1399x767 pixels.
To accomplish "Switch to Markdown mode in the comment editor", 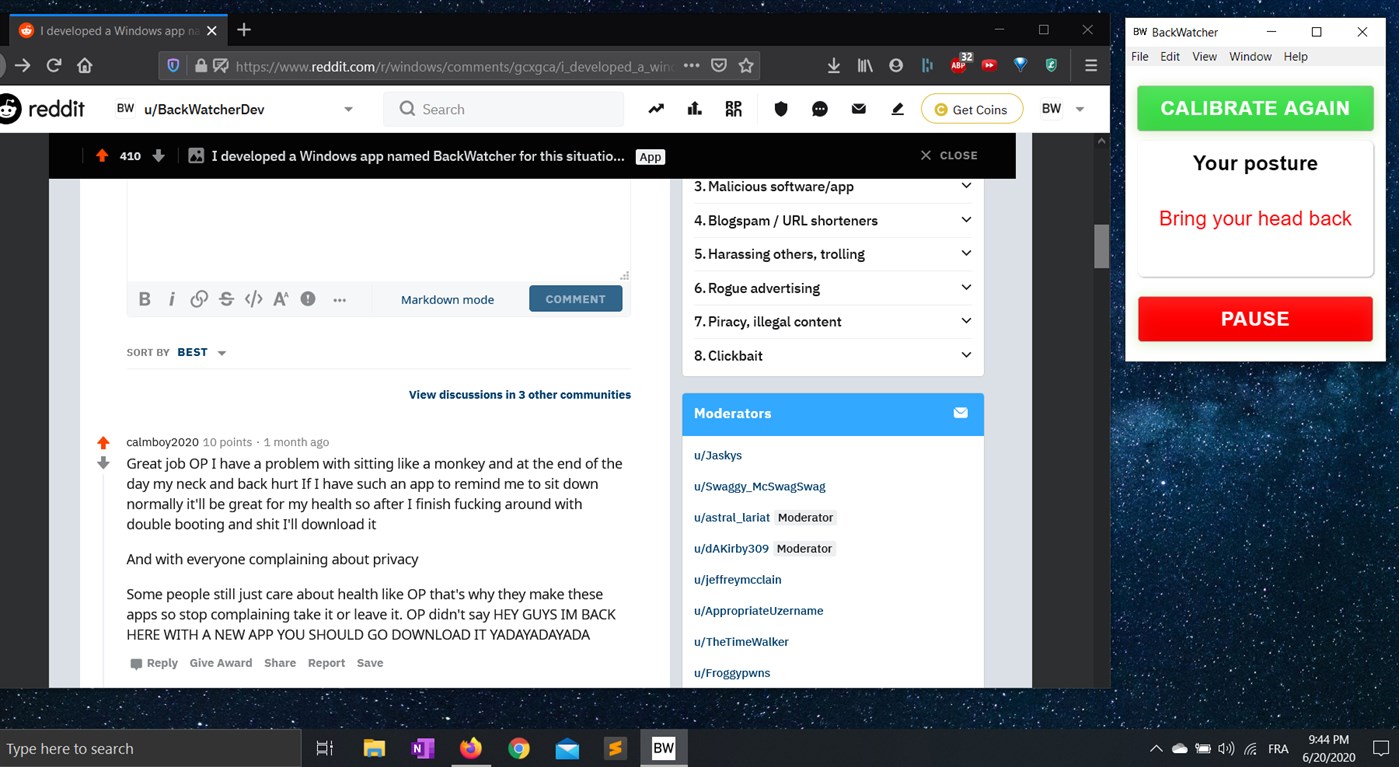I will (447, 298).
